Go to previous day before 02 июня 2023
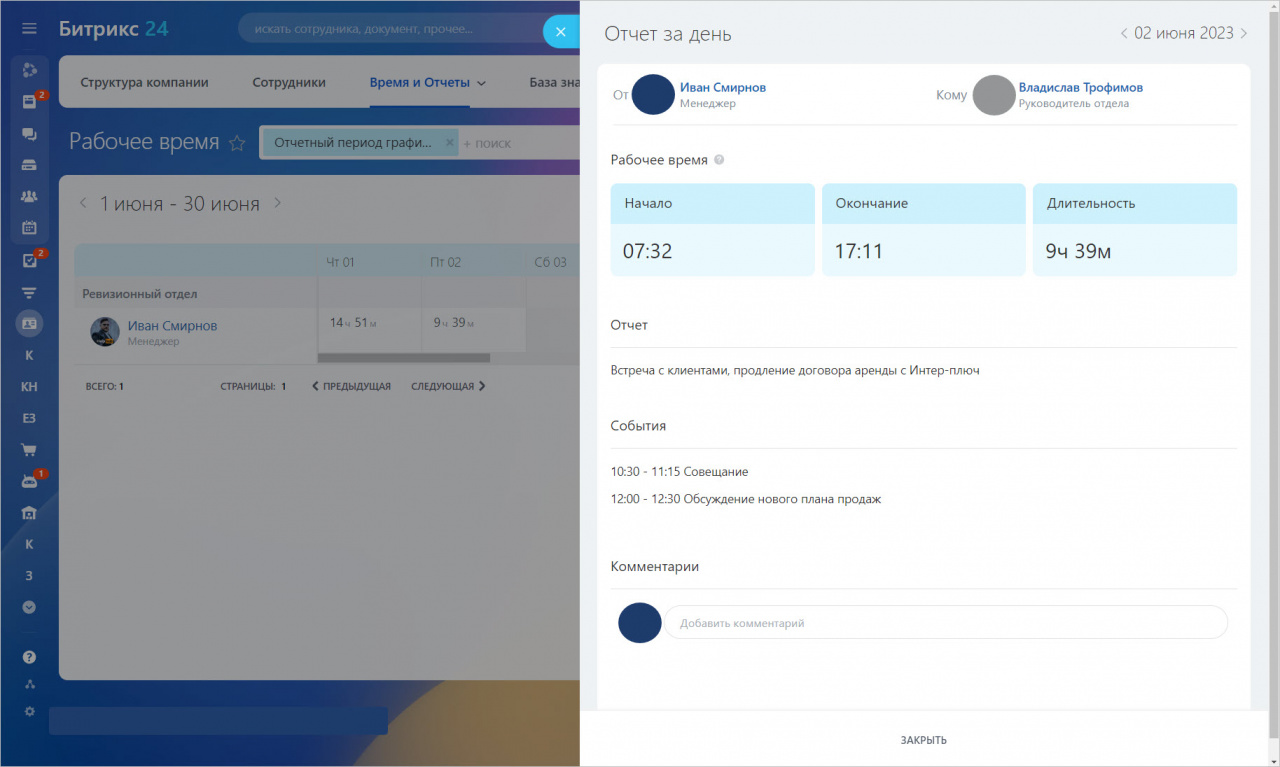Screen dimensions: 1280x767 point(1124,34)
